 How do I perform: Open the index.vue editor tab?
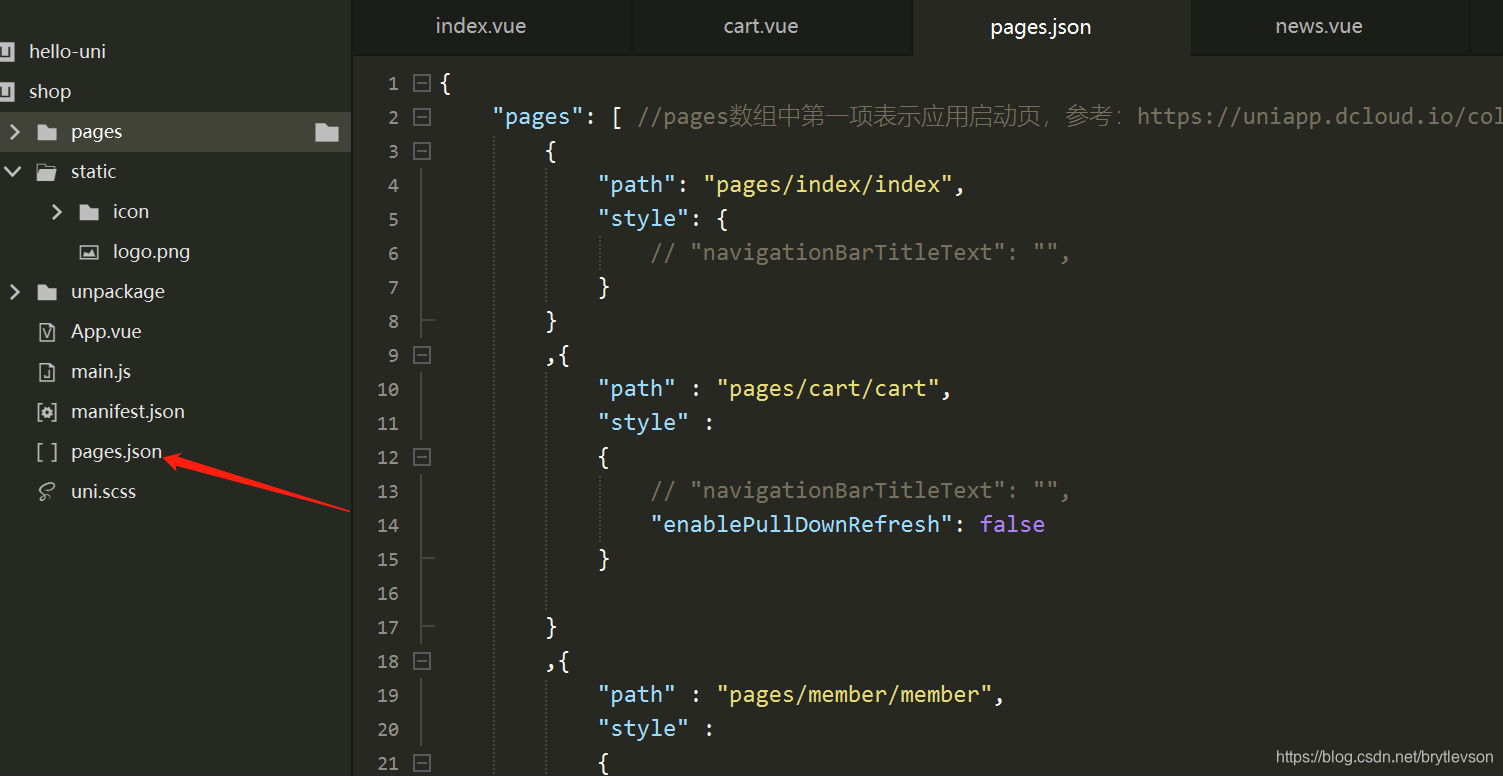[481, 27]
